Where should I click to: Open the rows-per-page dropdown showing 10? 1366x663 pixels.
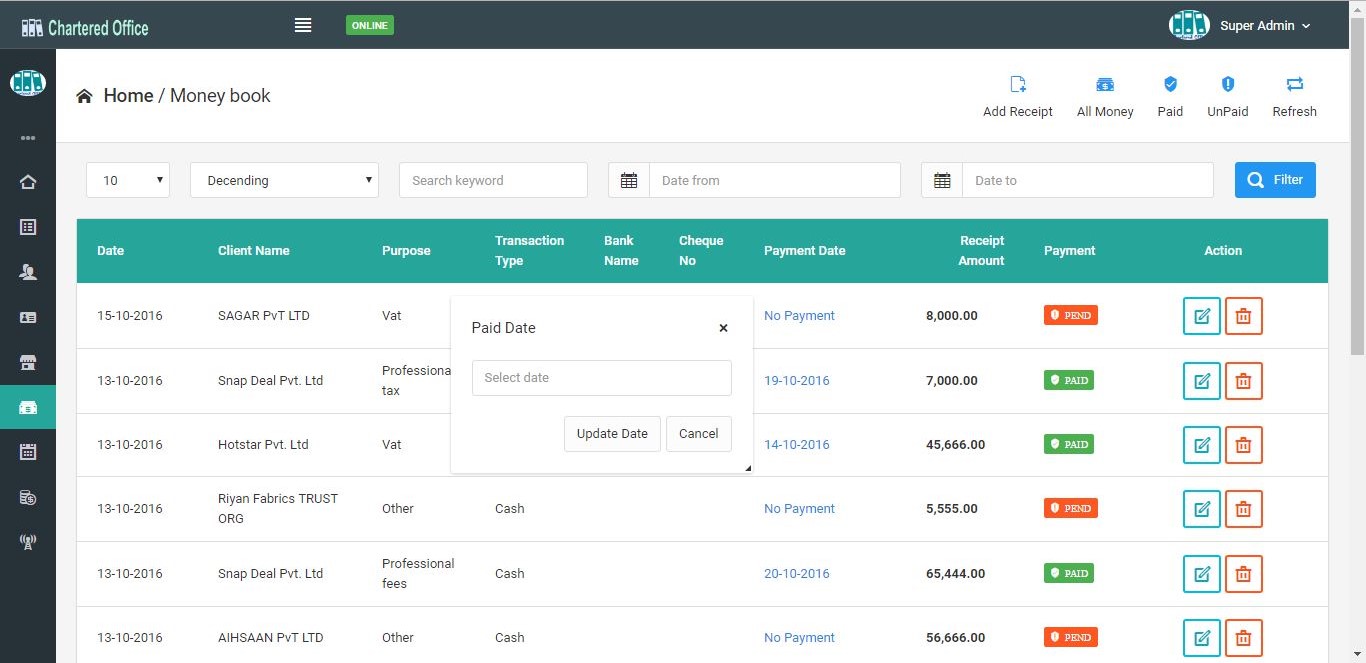pos(128,180)
